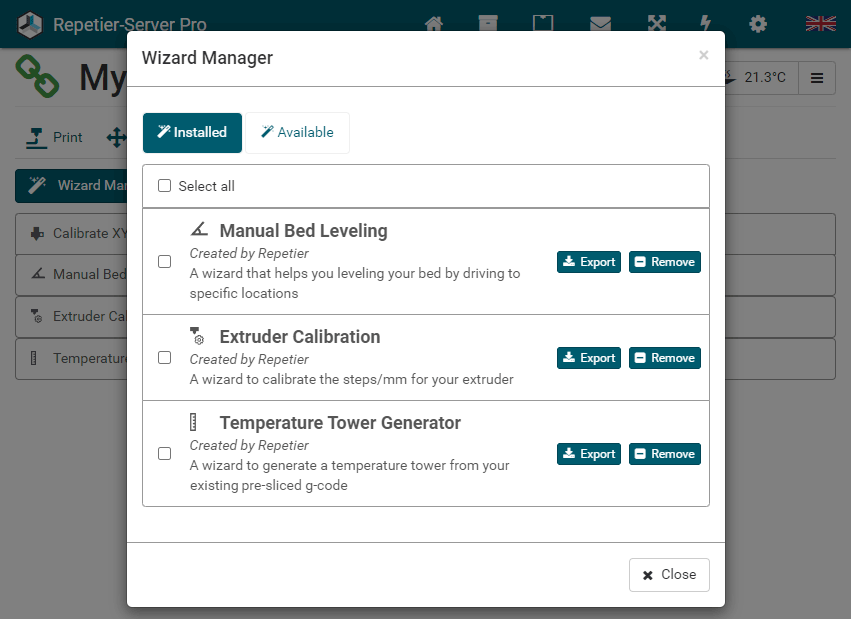Click the Repetier-Server logo icon
This screenshot has width=851, height=619.
pos(30,24)
